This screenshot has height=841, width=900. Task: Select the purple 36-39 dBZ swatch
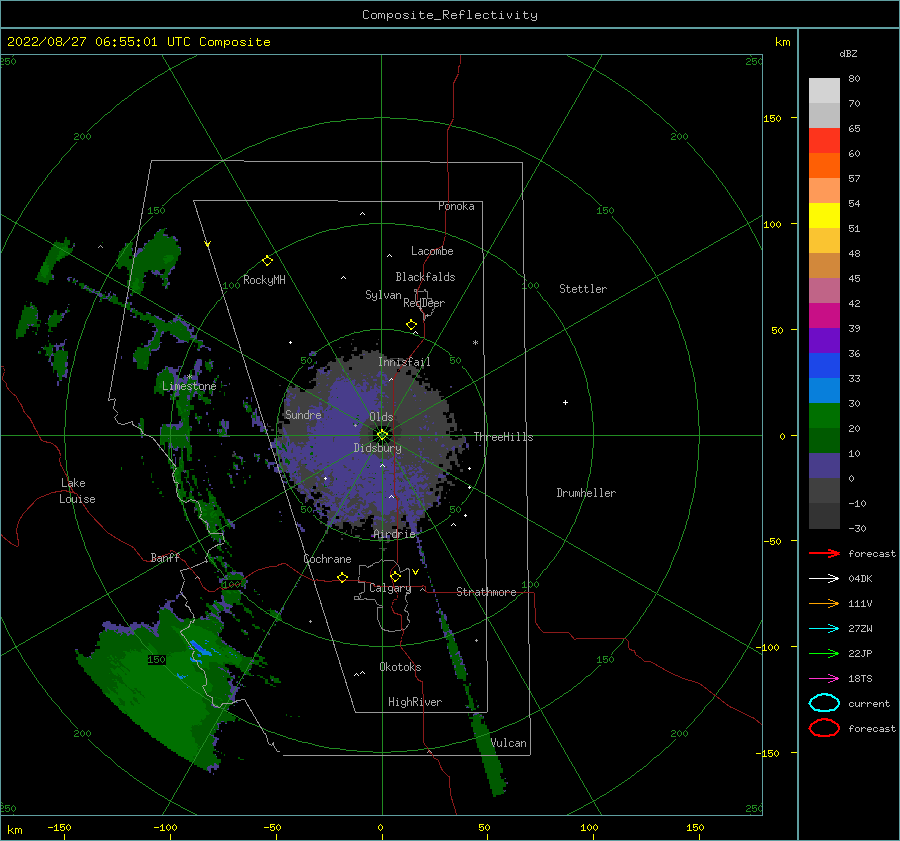(x=824, y=340)
